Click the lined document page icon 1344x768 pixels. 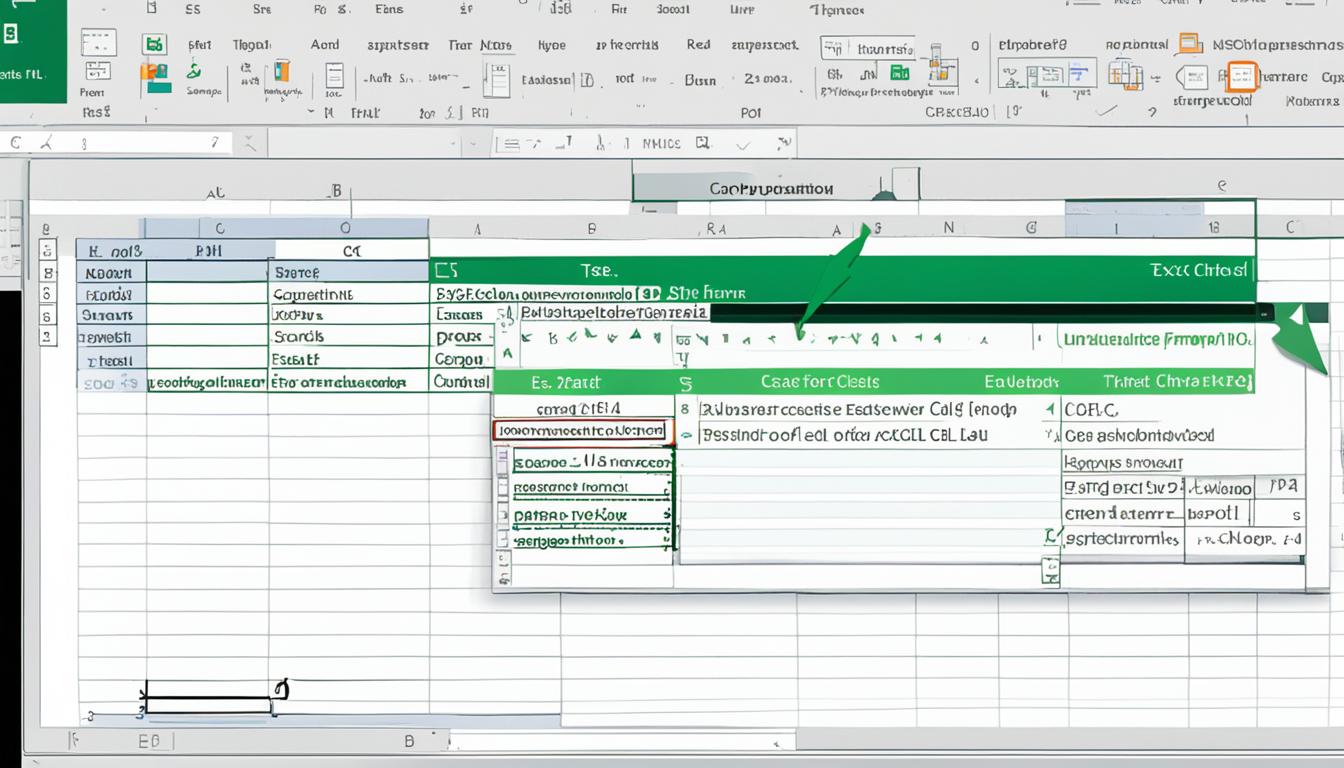[334, 77]
